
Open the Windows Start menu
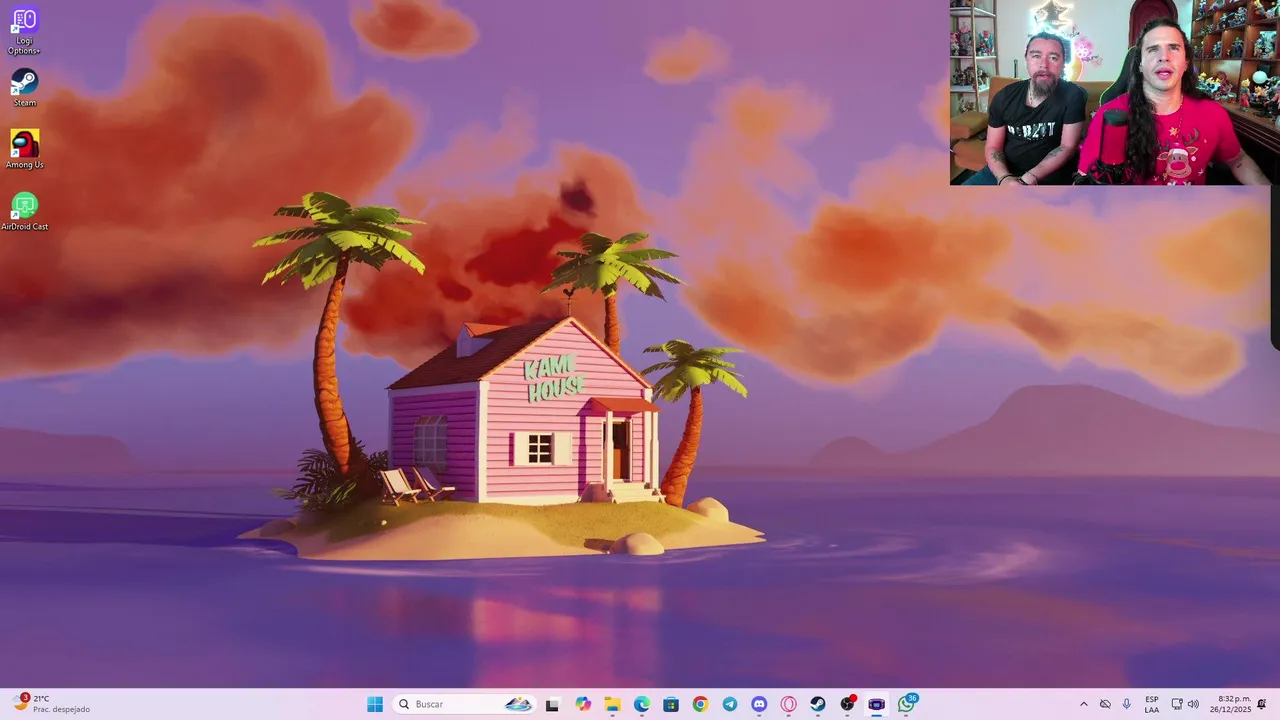(375, 704)
